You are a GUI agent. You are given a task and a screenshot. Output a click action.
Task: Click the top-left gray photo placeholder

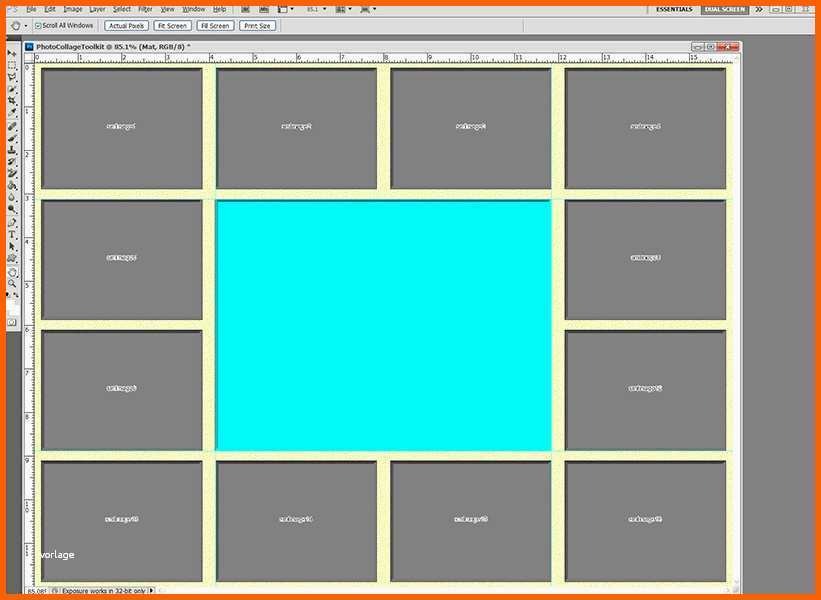tap(122, 127)
